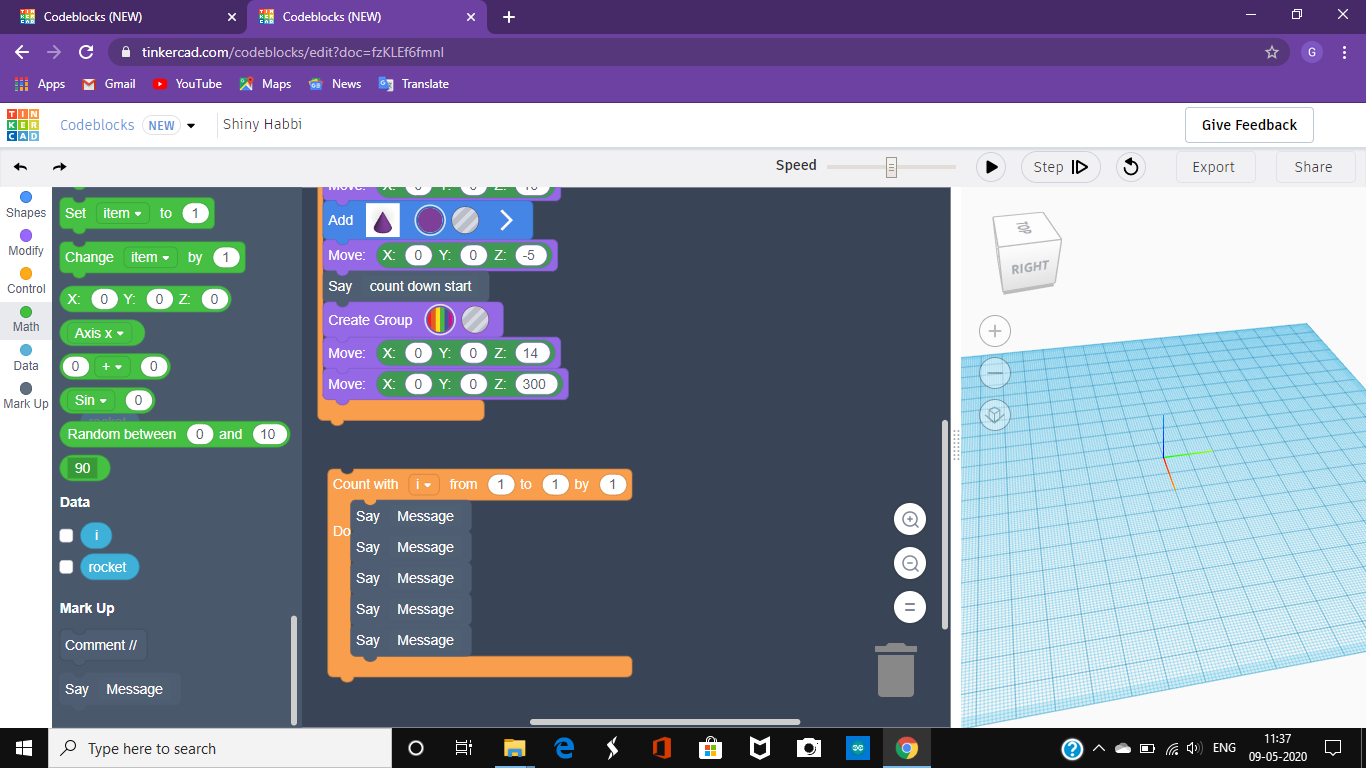Click the Give Feedback button

click(x=1248, y=124)
